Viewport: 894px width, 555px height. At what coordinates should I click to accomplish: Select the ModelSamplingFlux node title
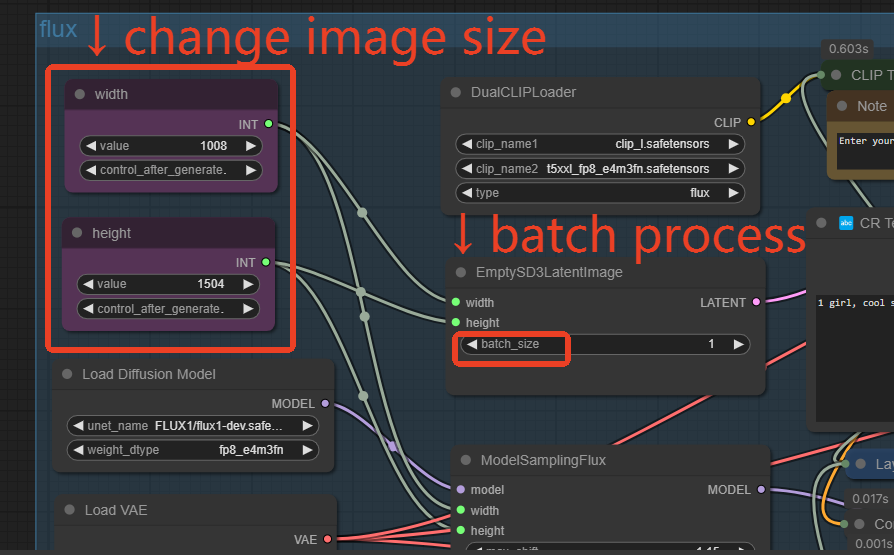543,460
